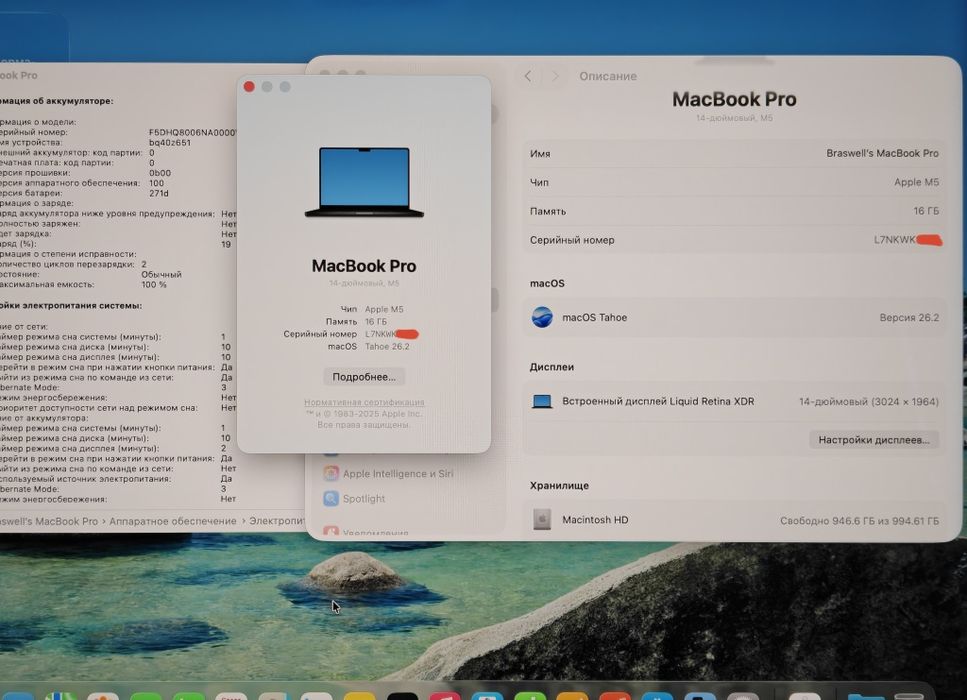
Task: Go back using the left chevron in Settings
Action: pos(528,76)
